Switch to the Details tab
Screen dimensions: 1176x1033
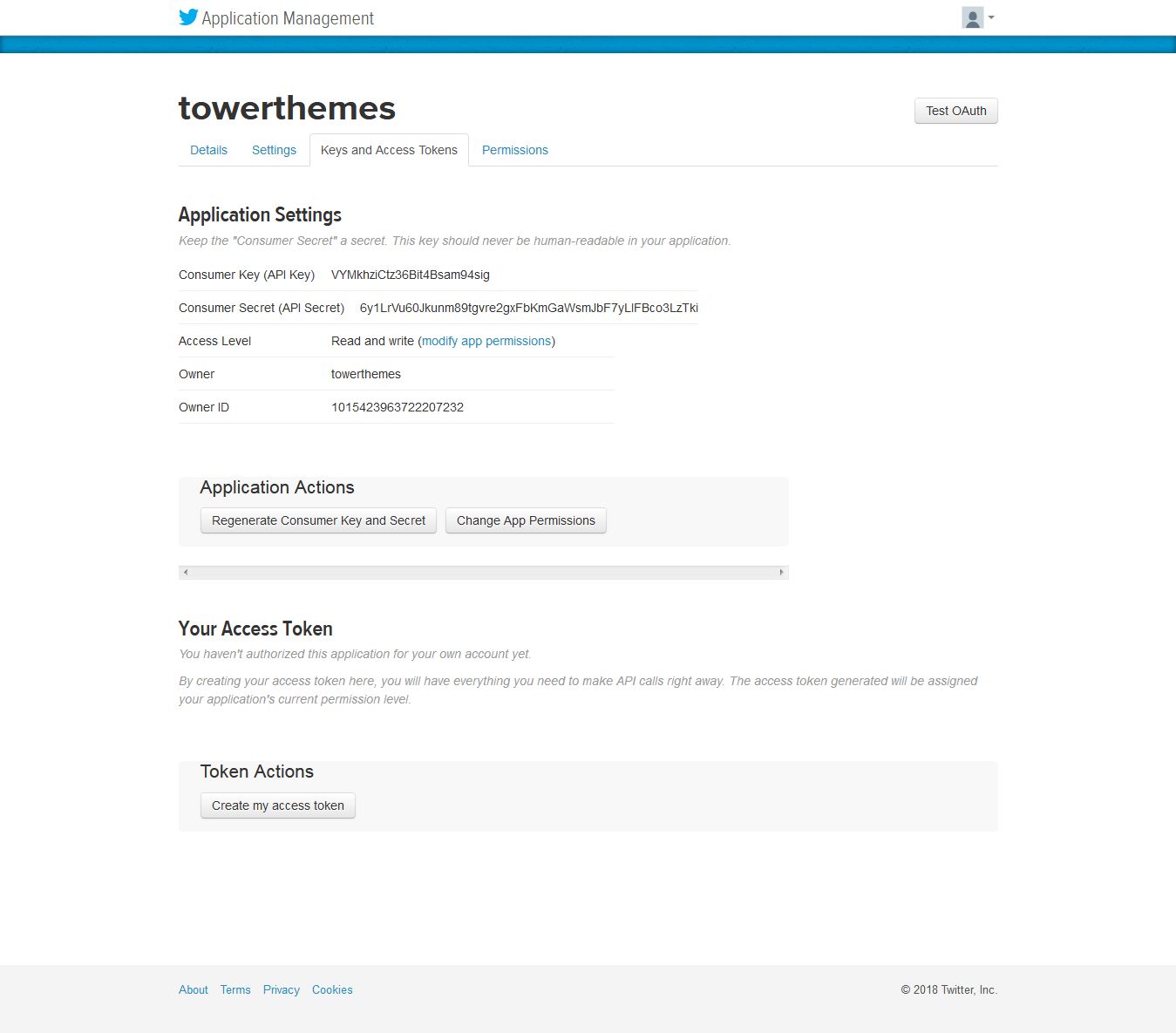(x=208, y=150)
